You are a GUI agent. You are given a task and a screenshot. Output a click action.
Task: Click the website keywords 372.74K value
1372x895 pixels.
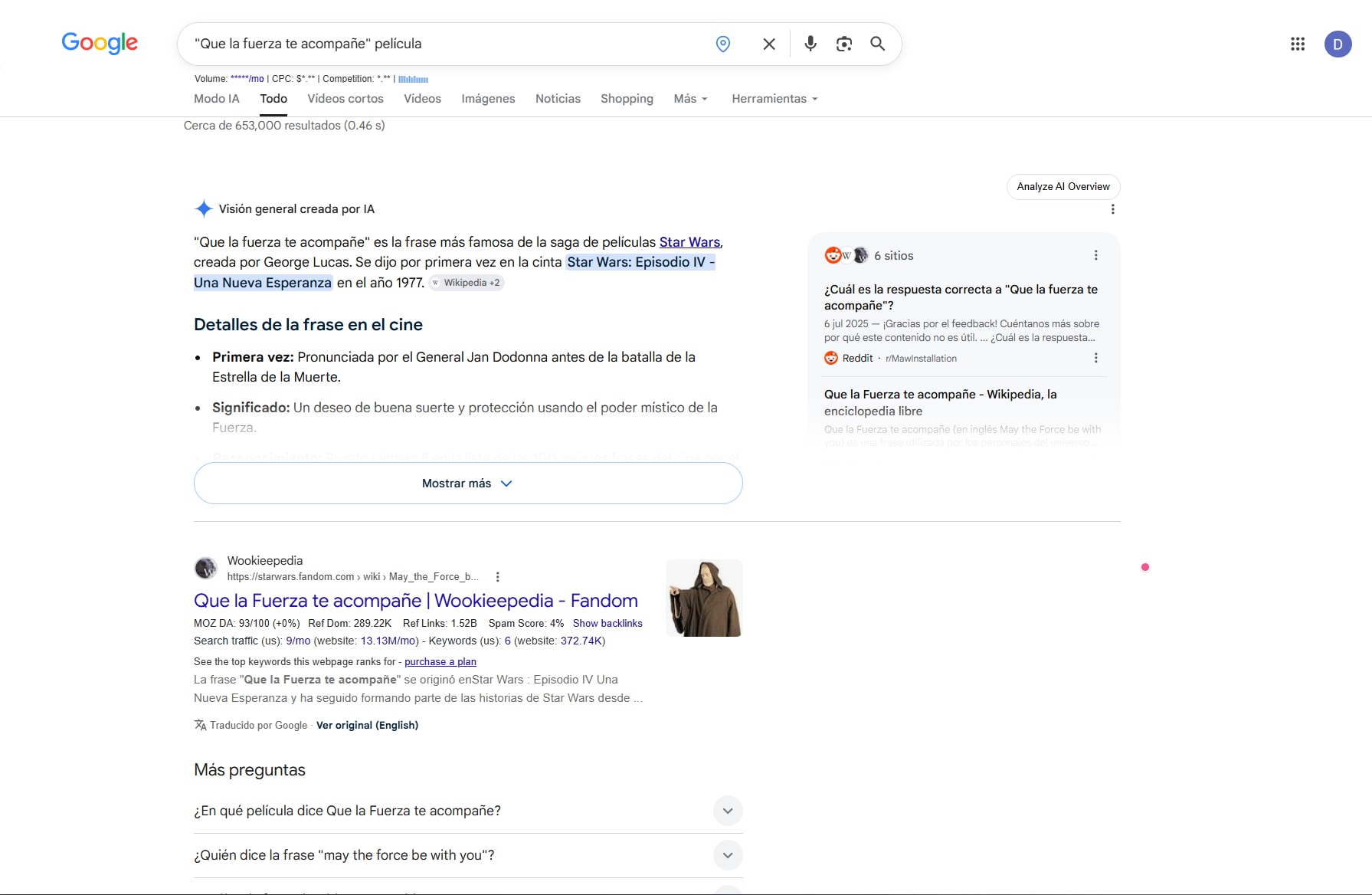point(581,641)
